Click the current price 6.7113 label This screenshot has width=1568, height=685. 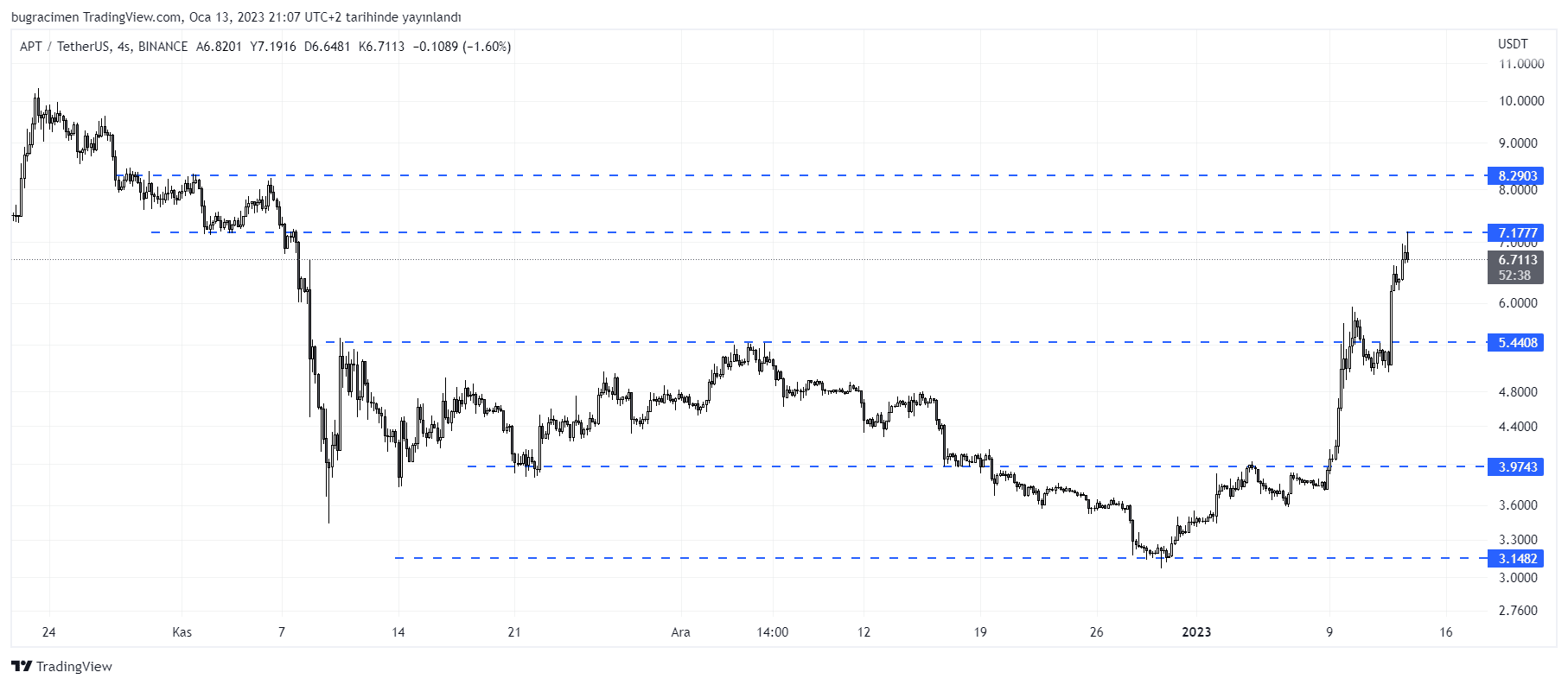tap(1517, 260)
